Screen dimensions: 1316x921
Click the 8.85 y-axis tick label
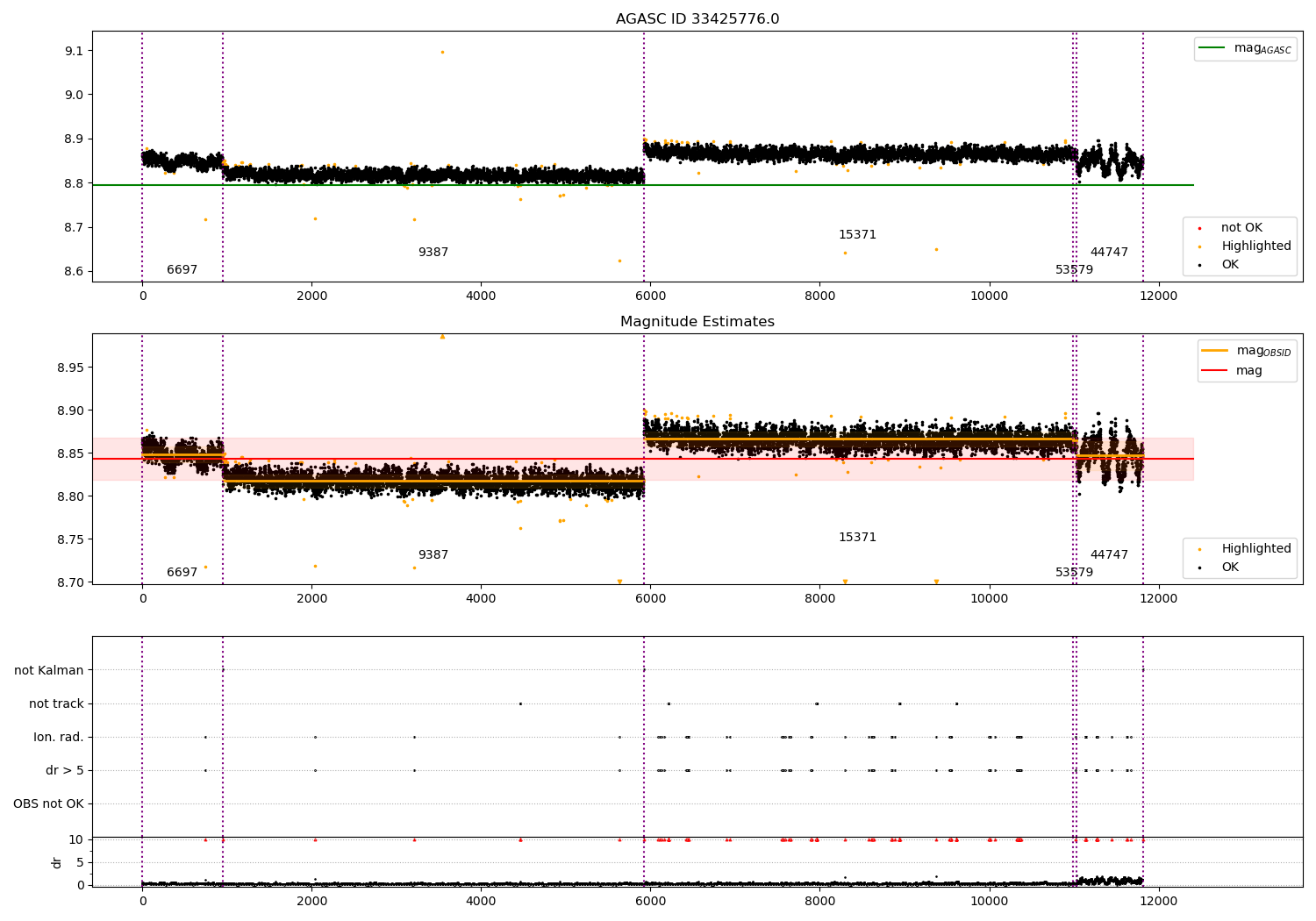pos(70,453)
